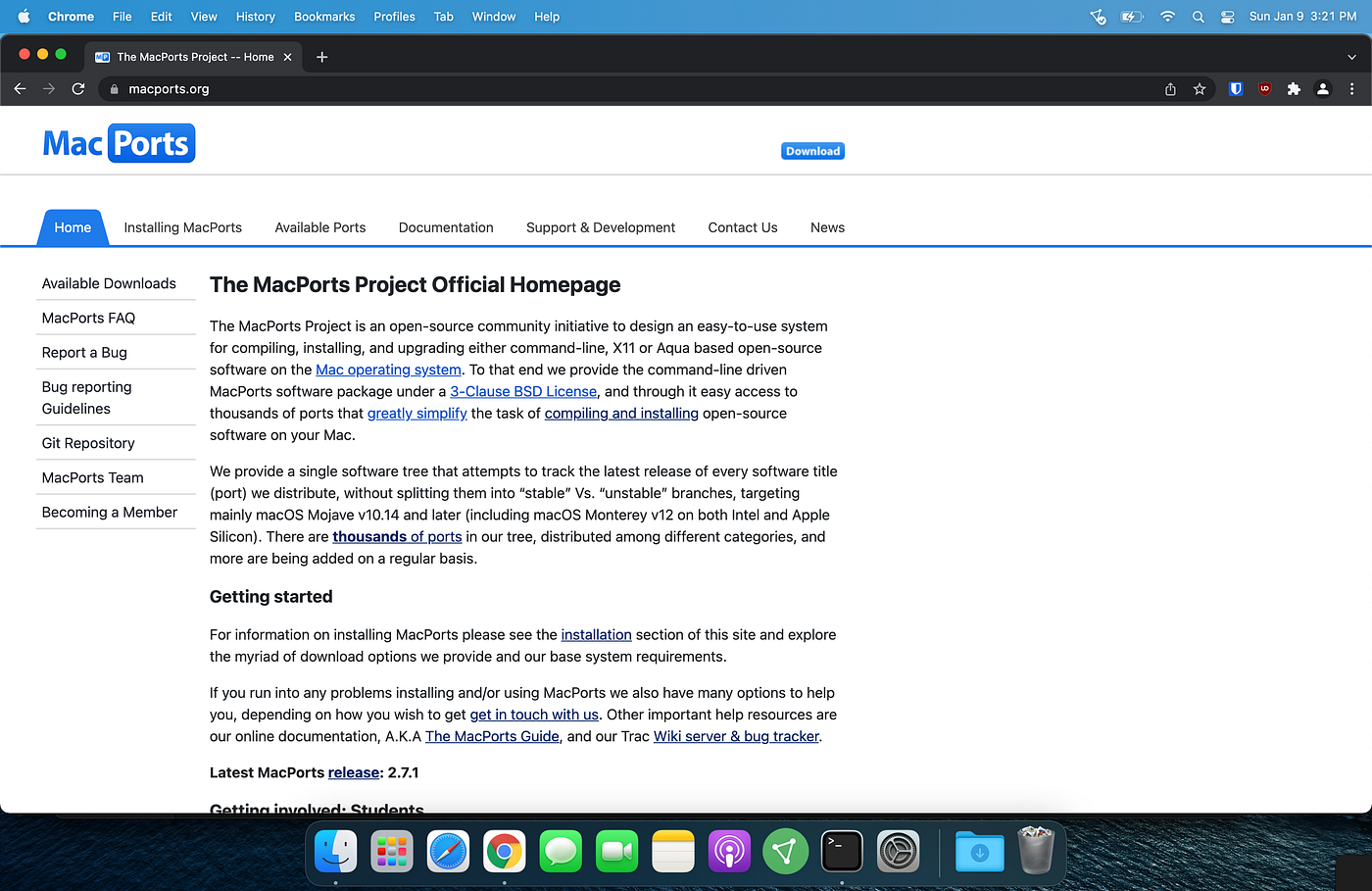Open Messages from the Dock
Viewport: 1372px width, 891px height.
[561, 851]
